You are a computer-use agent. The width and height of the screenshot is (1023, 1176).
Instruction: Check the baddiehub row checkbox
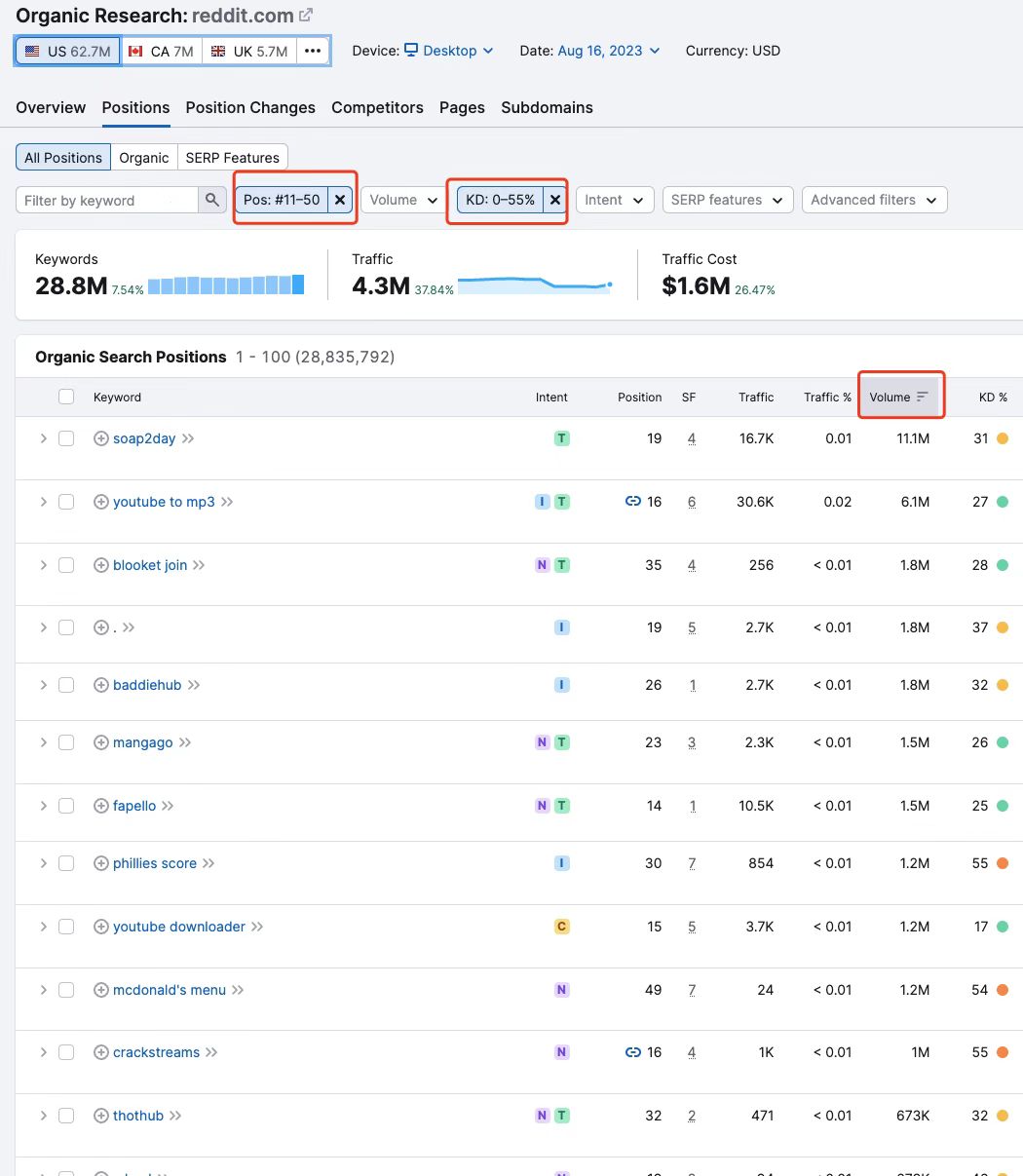[66, 685]
